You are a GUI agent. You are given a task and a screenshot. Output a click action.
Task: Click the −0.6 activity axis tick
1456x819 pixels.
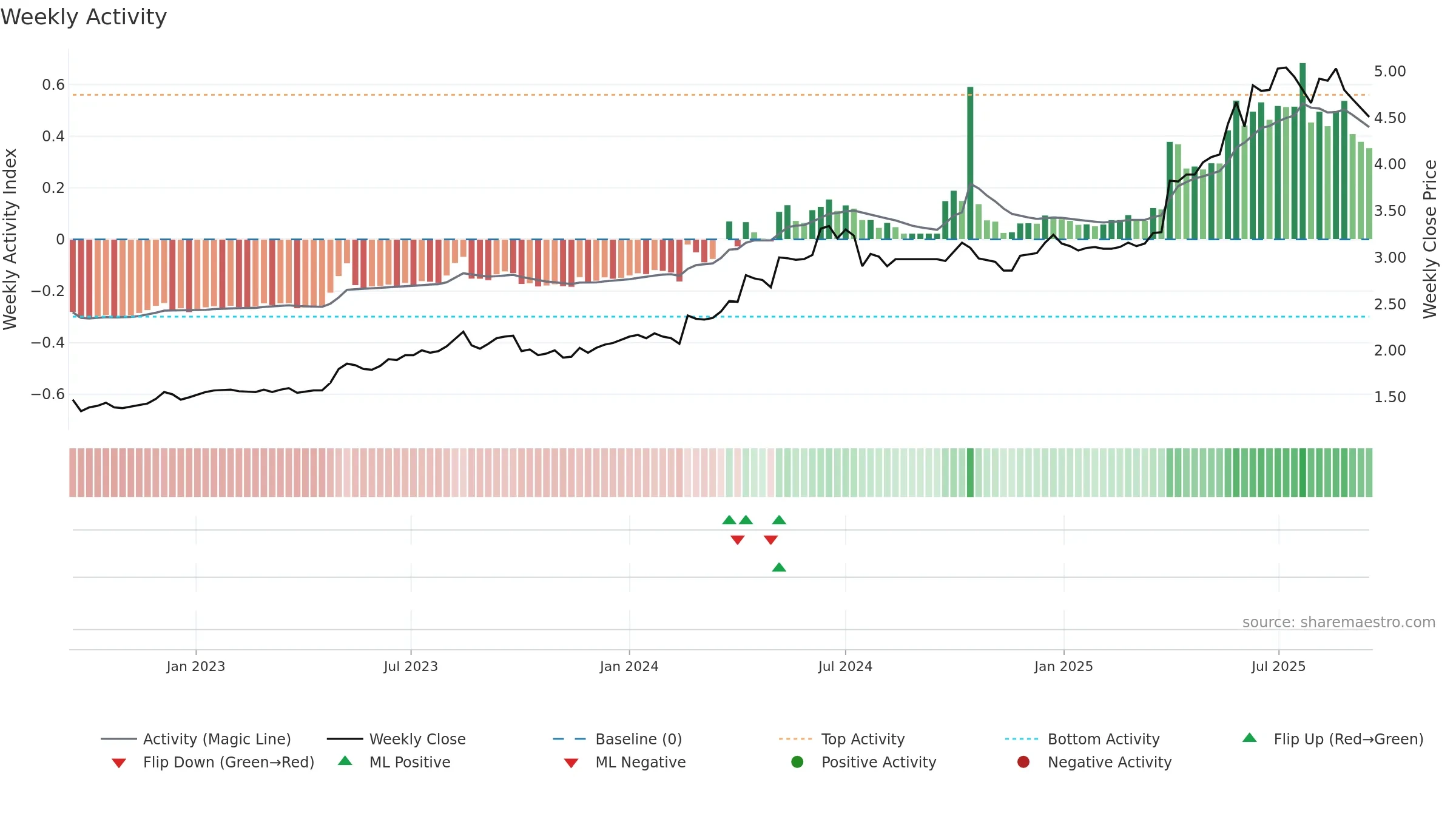tap(48, 394)
